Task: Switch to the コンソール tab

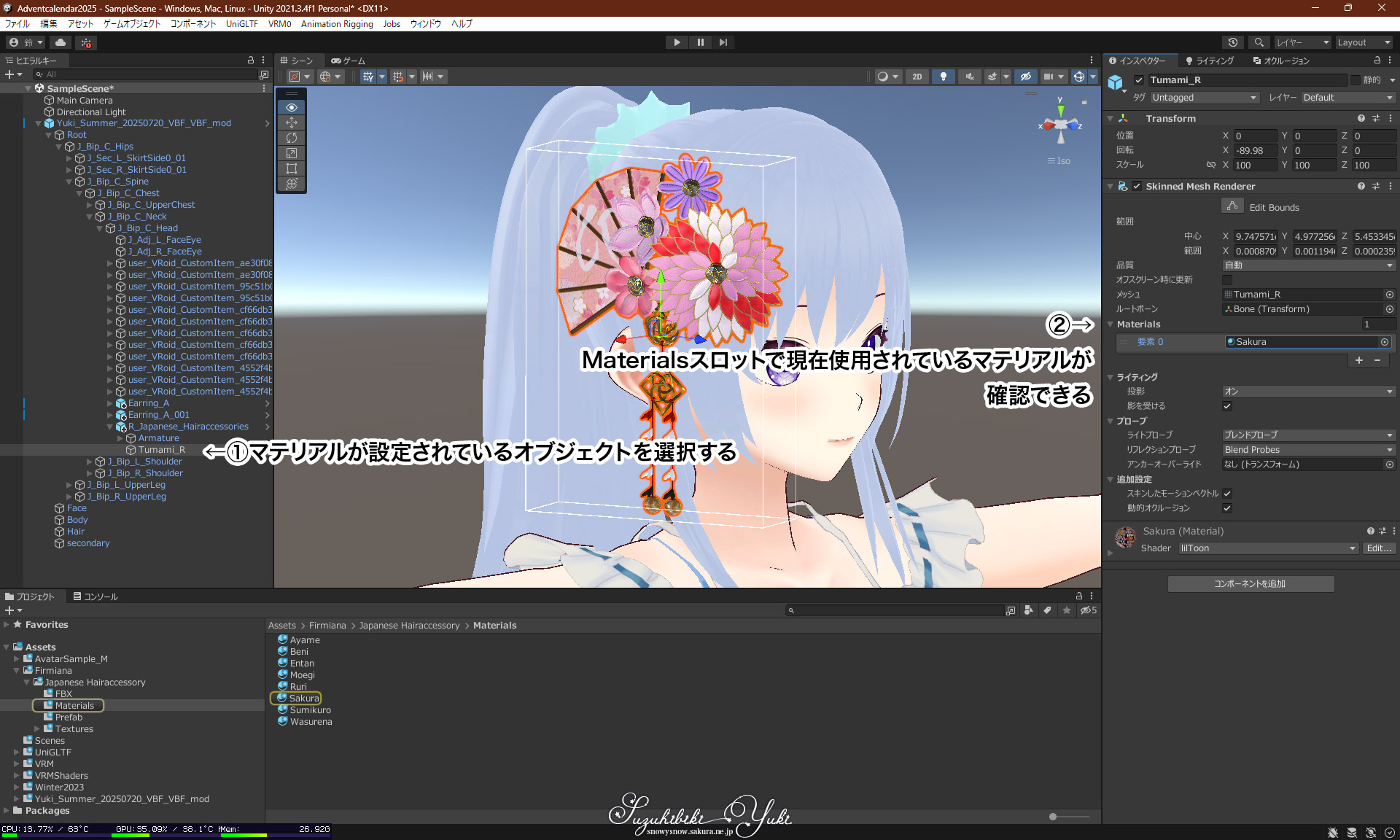Action: click(x=95, y=596)
